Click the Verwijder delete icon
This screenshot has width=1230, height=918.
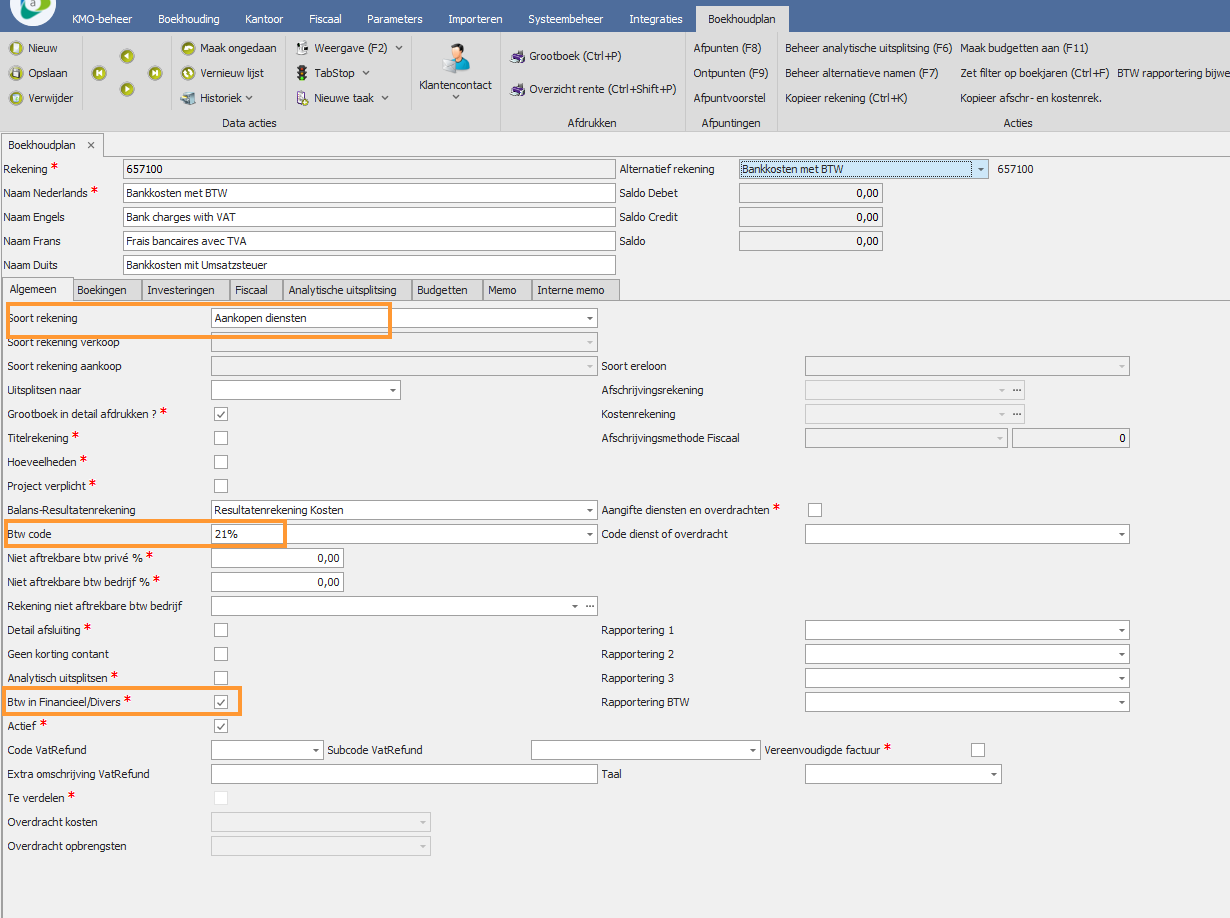(15, 98)
